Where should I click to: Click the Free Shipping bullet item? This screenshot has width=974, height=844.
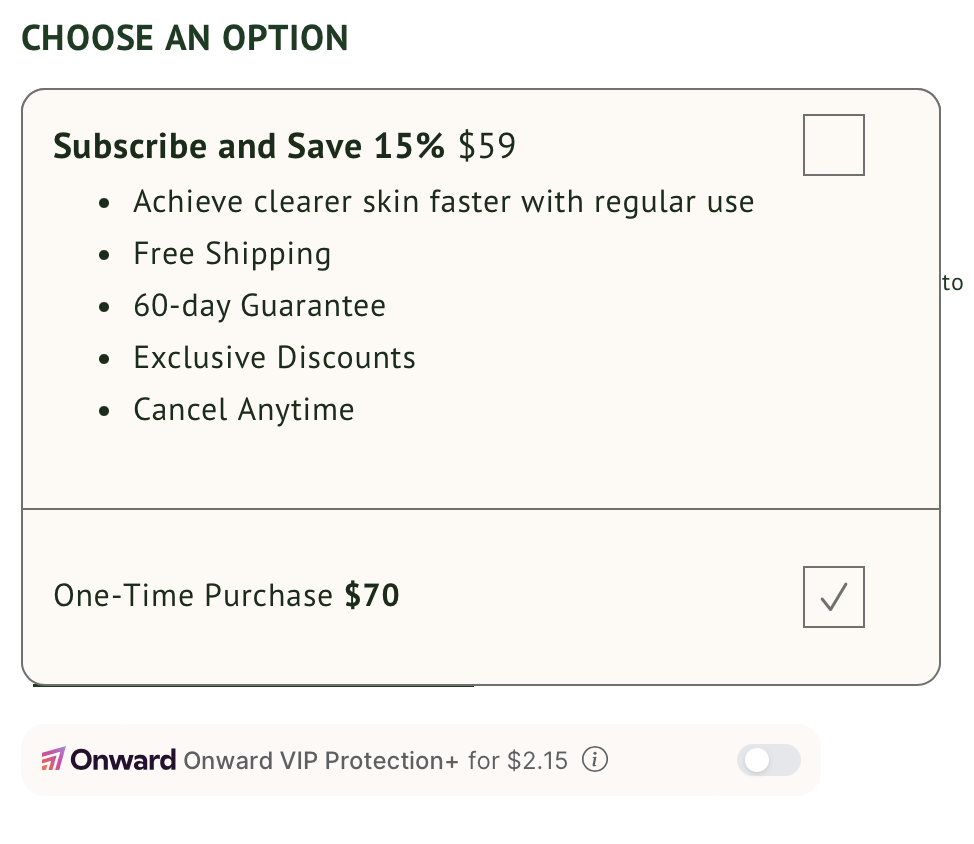point(232,254)
